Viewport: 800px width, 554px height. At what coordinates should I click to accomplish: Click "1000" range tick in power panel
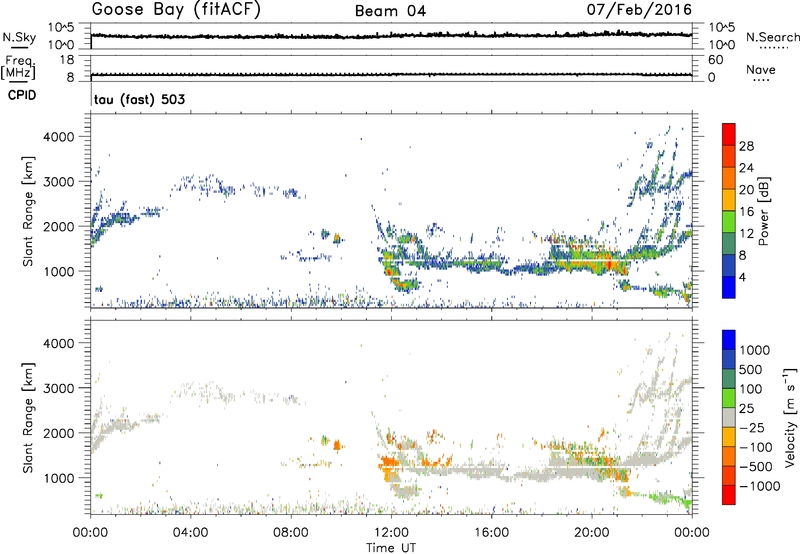click(x=58, y=271)
